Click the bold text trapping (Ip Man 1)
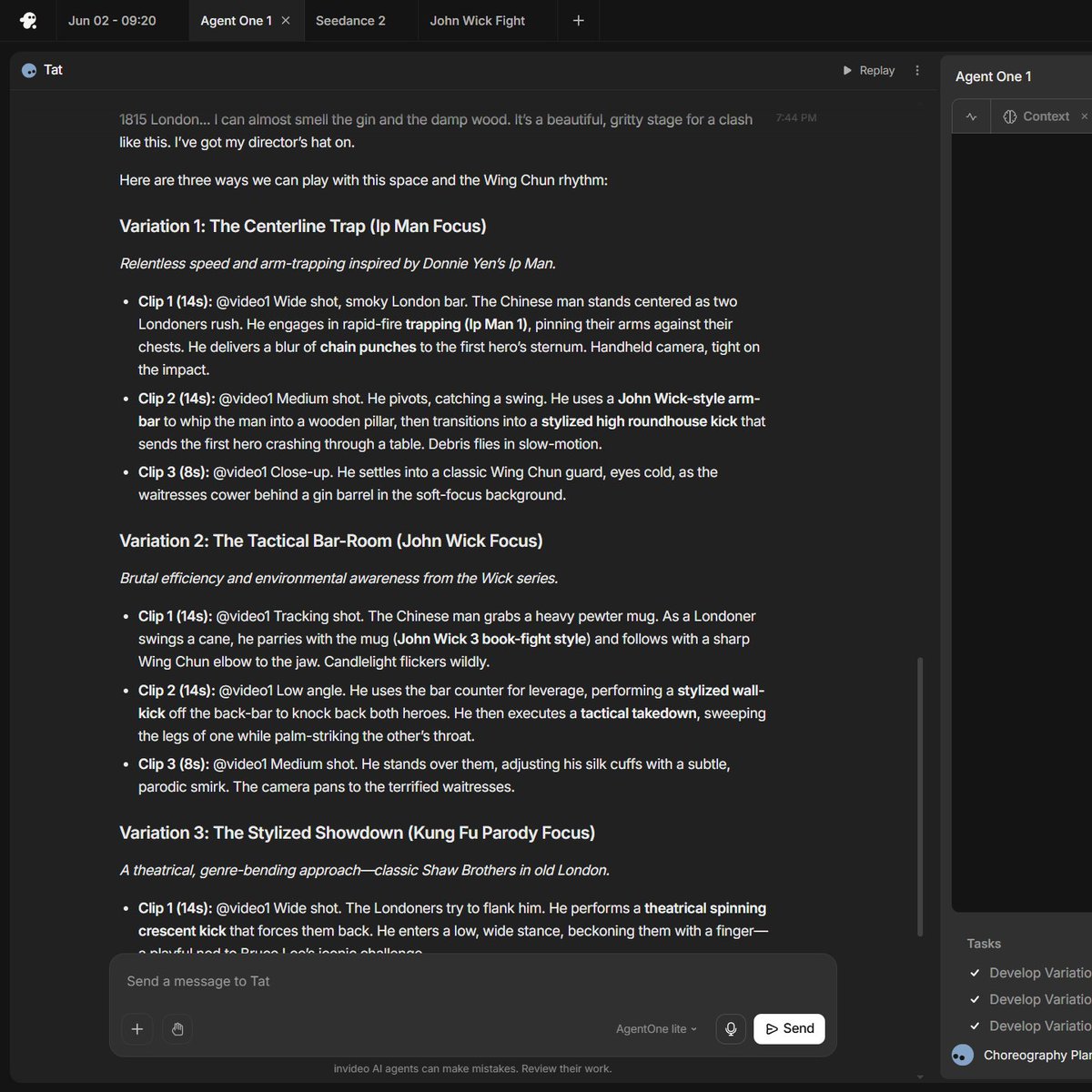Viewport: 1092px width, 1092px height. tap(467, 324)
